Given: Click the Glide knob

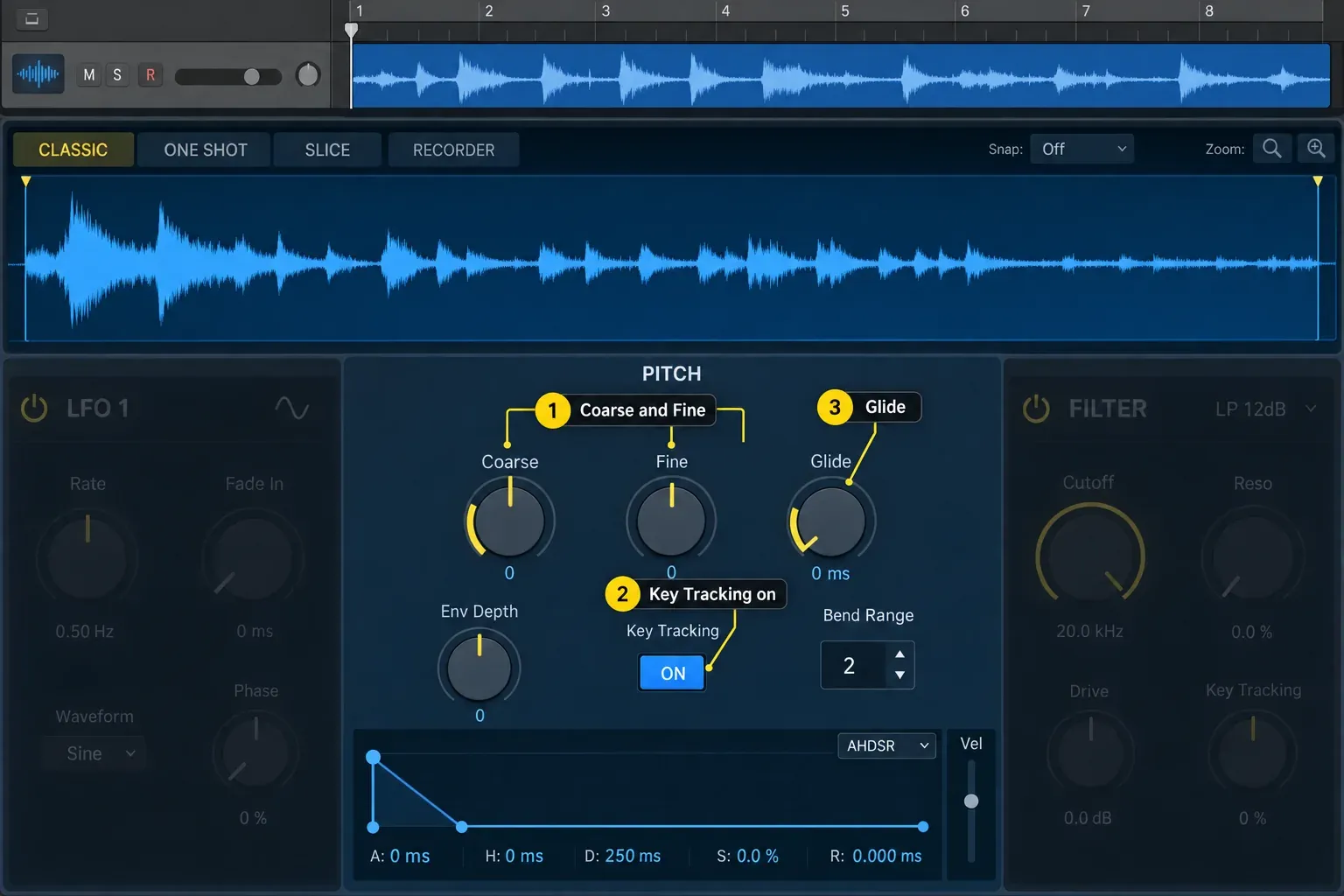Looking at the screenshot, I should coord(831,521).
